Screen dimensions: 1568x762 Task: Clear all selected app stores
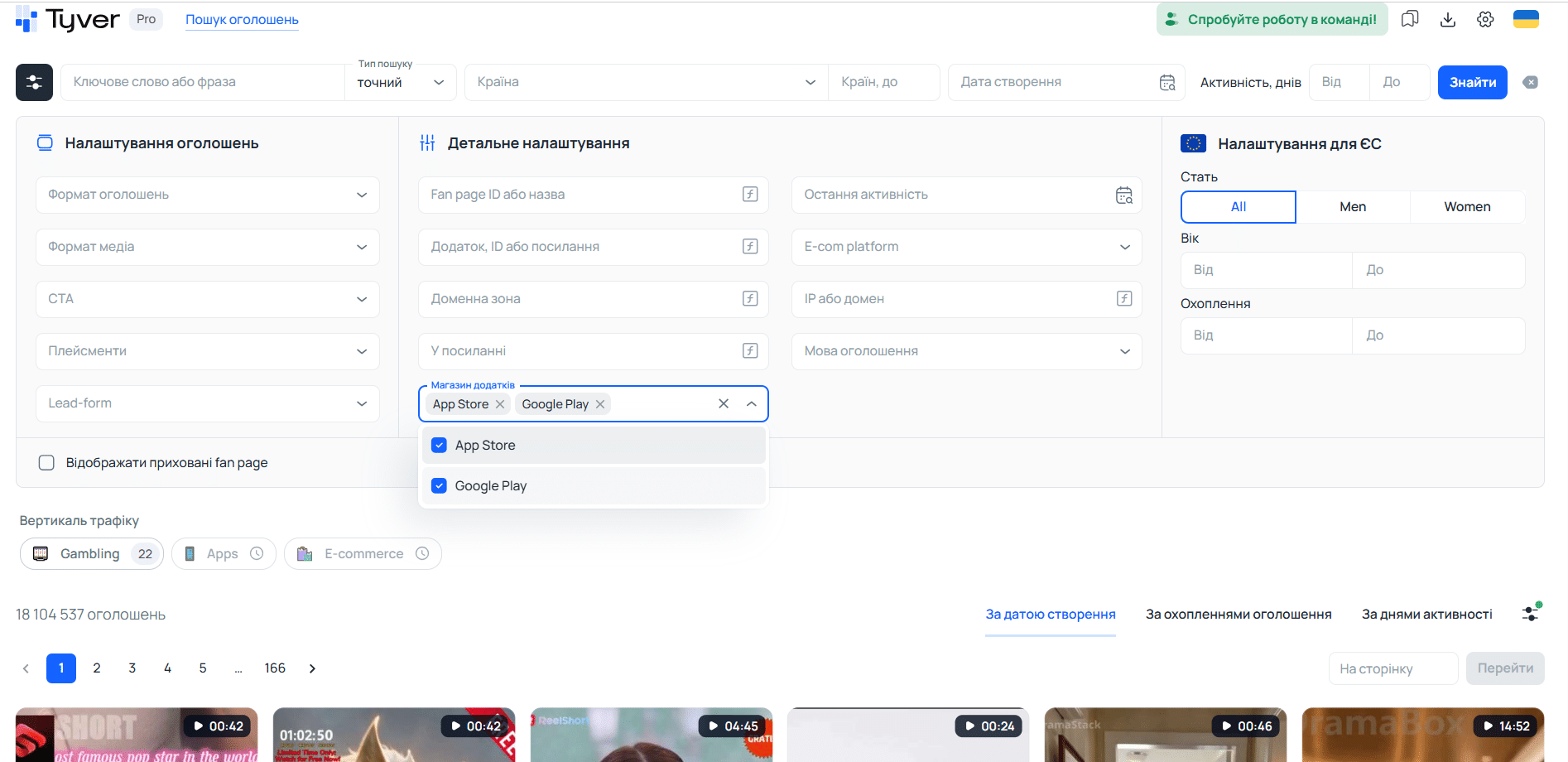click(x=724, y=404)
